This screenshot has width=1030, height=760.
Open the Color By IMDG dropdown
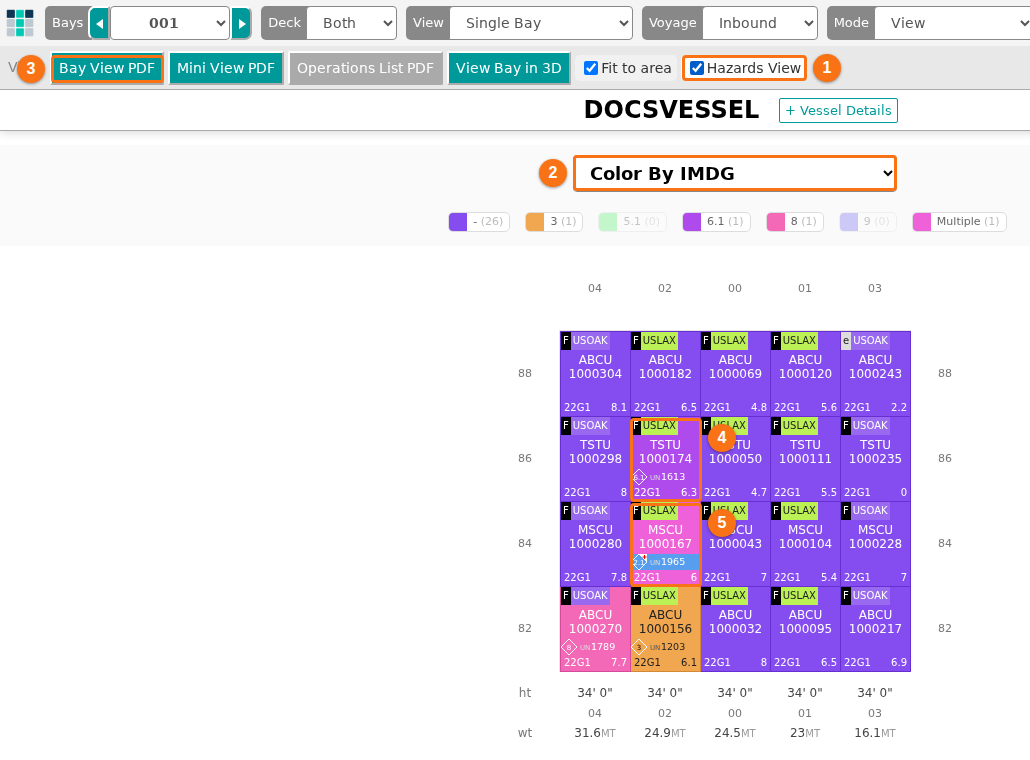coord(735,173)
